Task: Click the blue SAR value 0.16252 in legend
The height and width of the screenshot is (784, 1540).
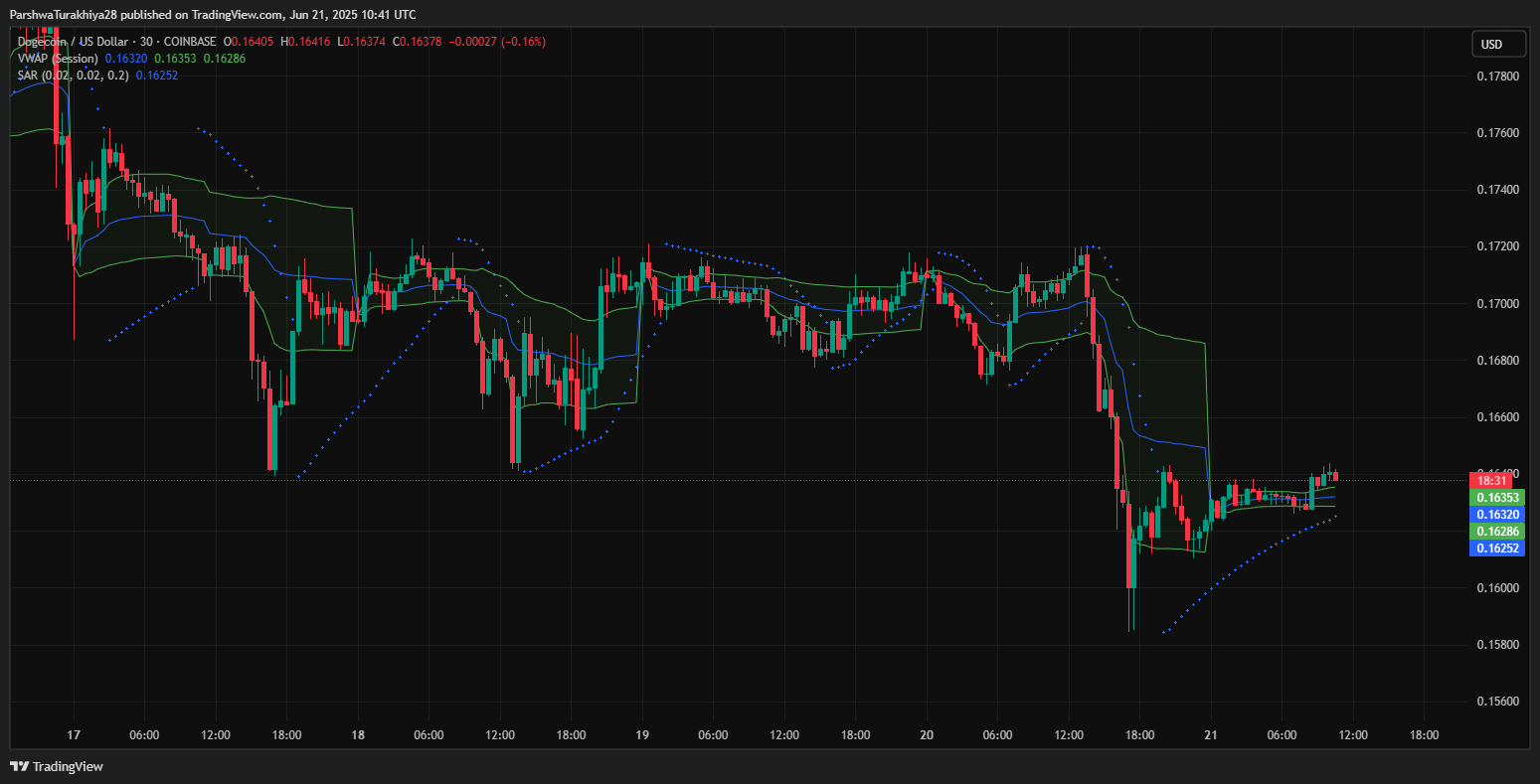Action: point(157,75)
